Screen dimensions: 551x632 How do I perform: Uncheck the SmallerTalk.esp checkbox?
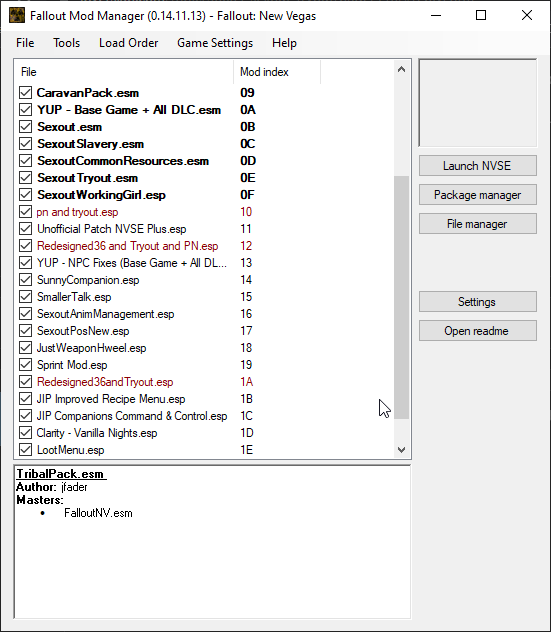[25, 297]
